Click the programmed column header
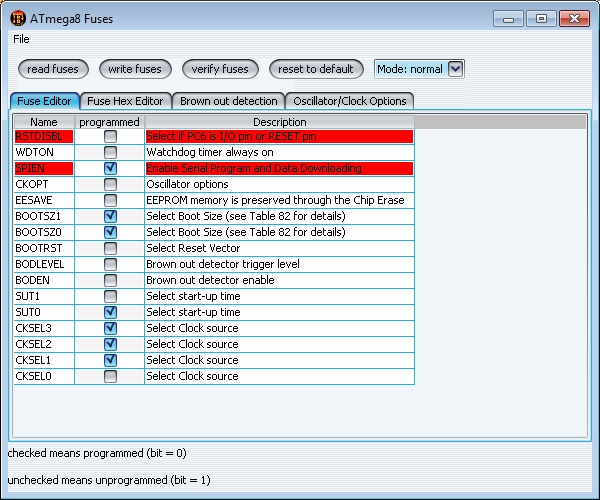Viewport: 600px width, 500px height. click(109, 122)
